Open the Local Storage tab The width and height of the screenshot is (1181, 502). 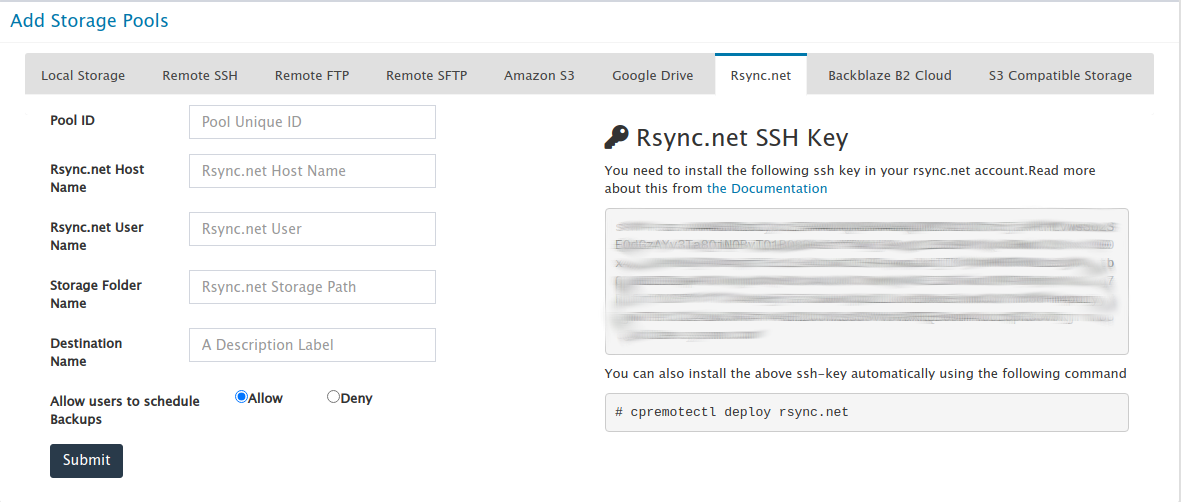(83, 75)
